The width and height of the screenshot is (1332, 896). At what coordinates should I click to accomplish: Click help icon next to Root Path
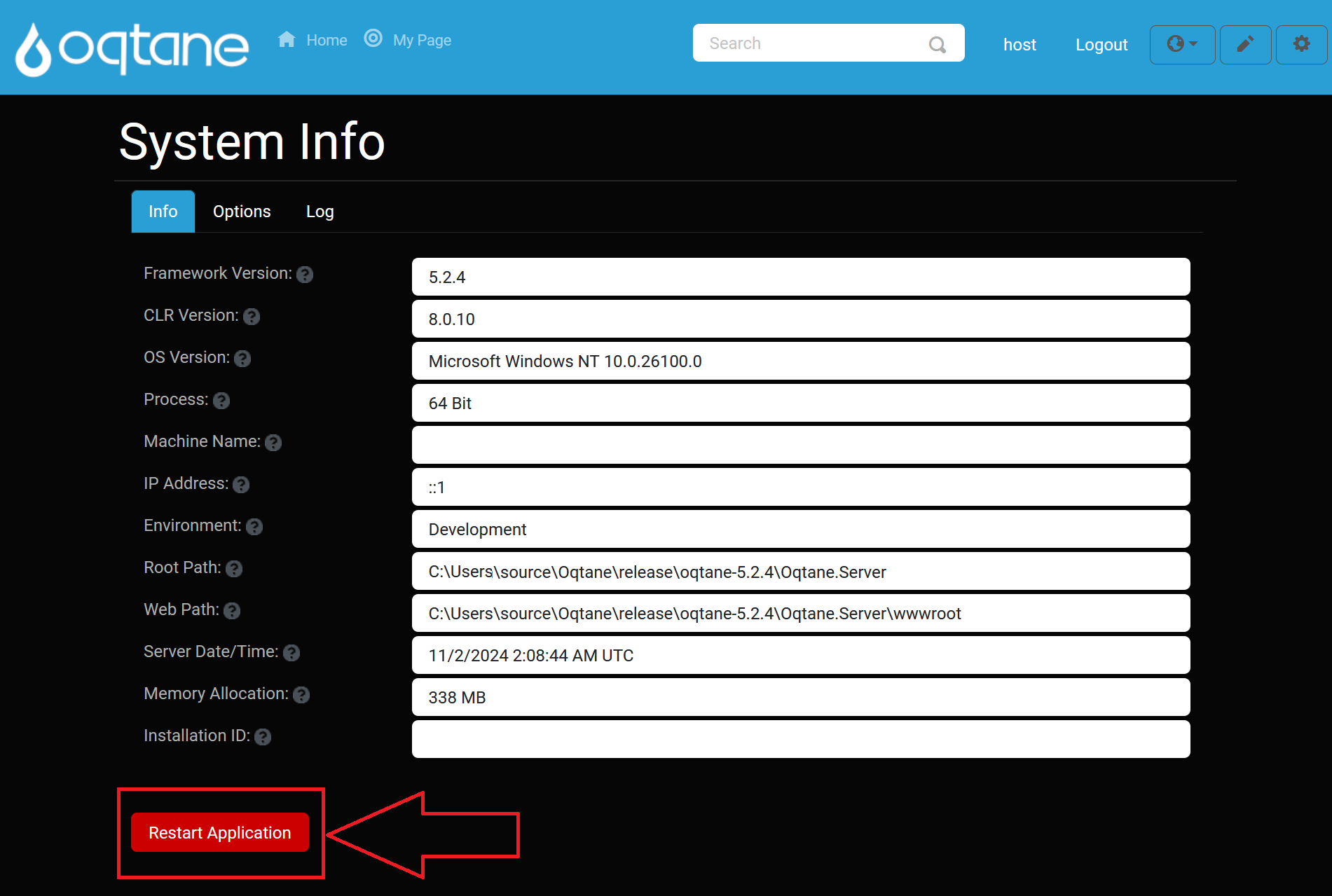click(x=234, y=569)
